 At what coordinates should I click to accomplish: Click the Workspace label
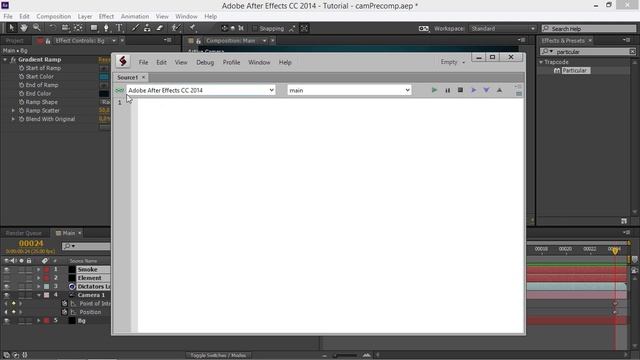pyautogui.click(x=449, y=29)
